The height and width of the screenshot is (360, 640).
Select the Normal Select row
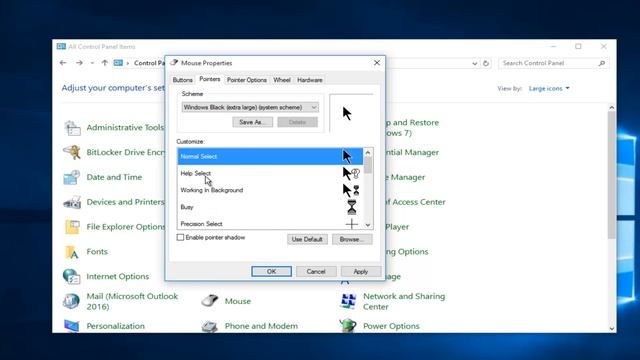tap(270, 156)
